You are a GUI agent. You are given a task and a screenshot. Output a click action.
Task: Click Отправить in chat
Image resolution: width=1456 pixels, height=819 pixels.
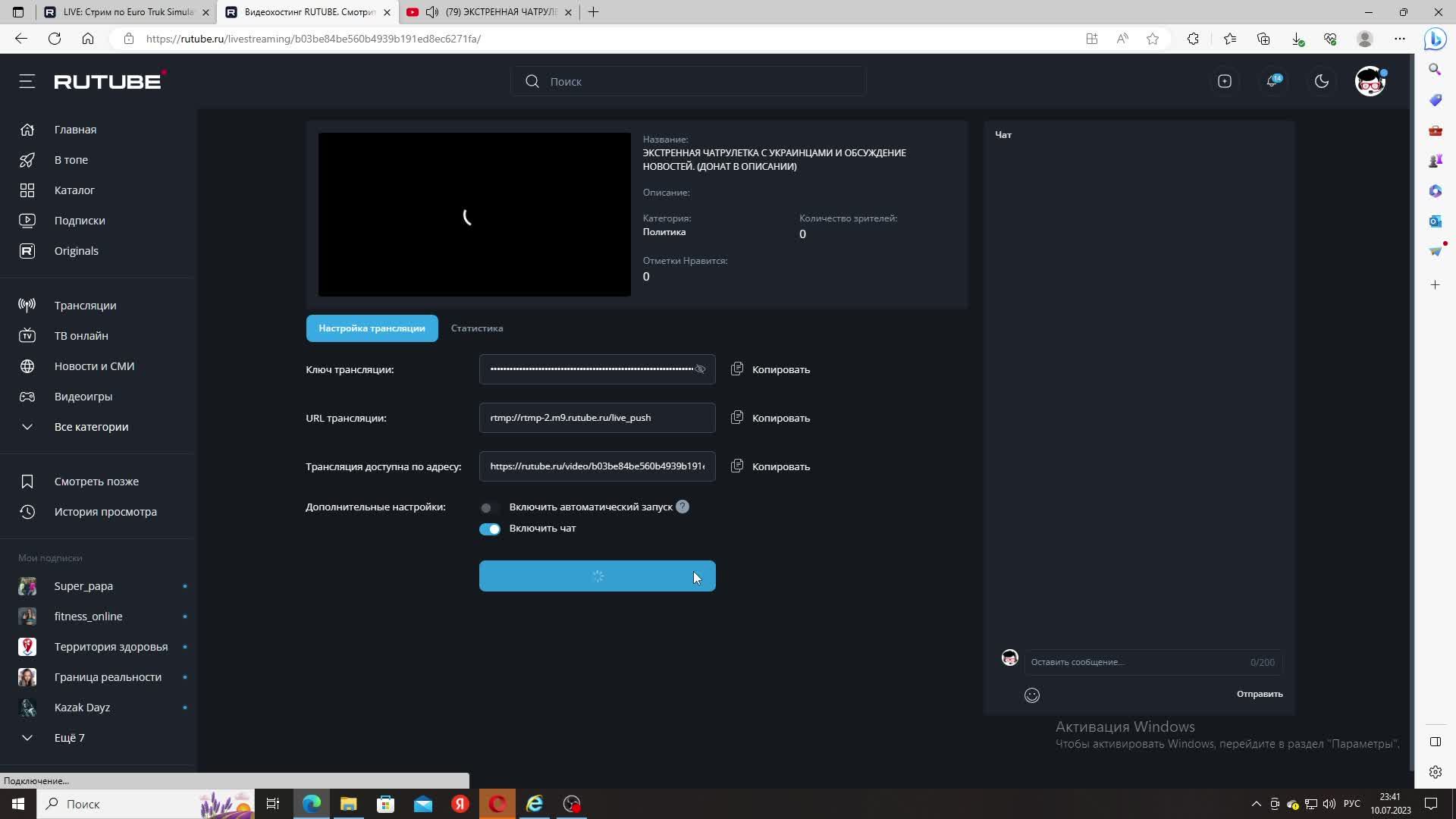point(1260,694)
